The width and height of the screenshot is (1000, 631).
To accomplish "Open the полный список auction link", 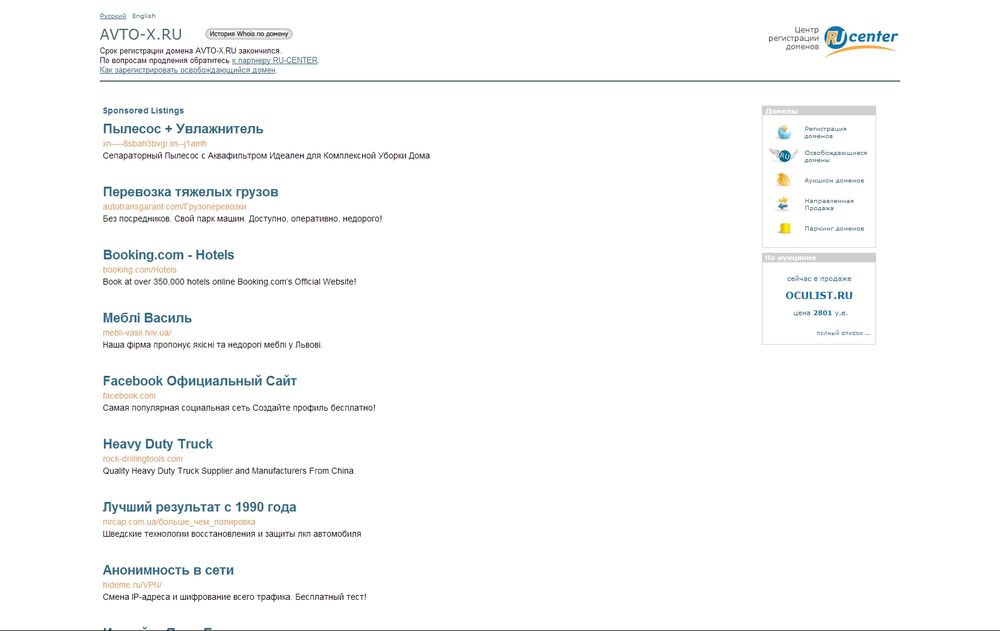I will point(842,333).
